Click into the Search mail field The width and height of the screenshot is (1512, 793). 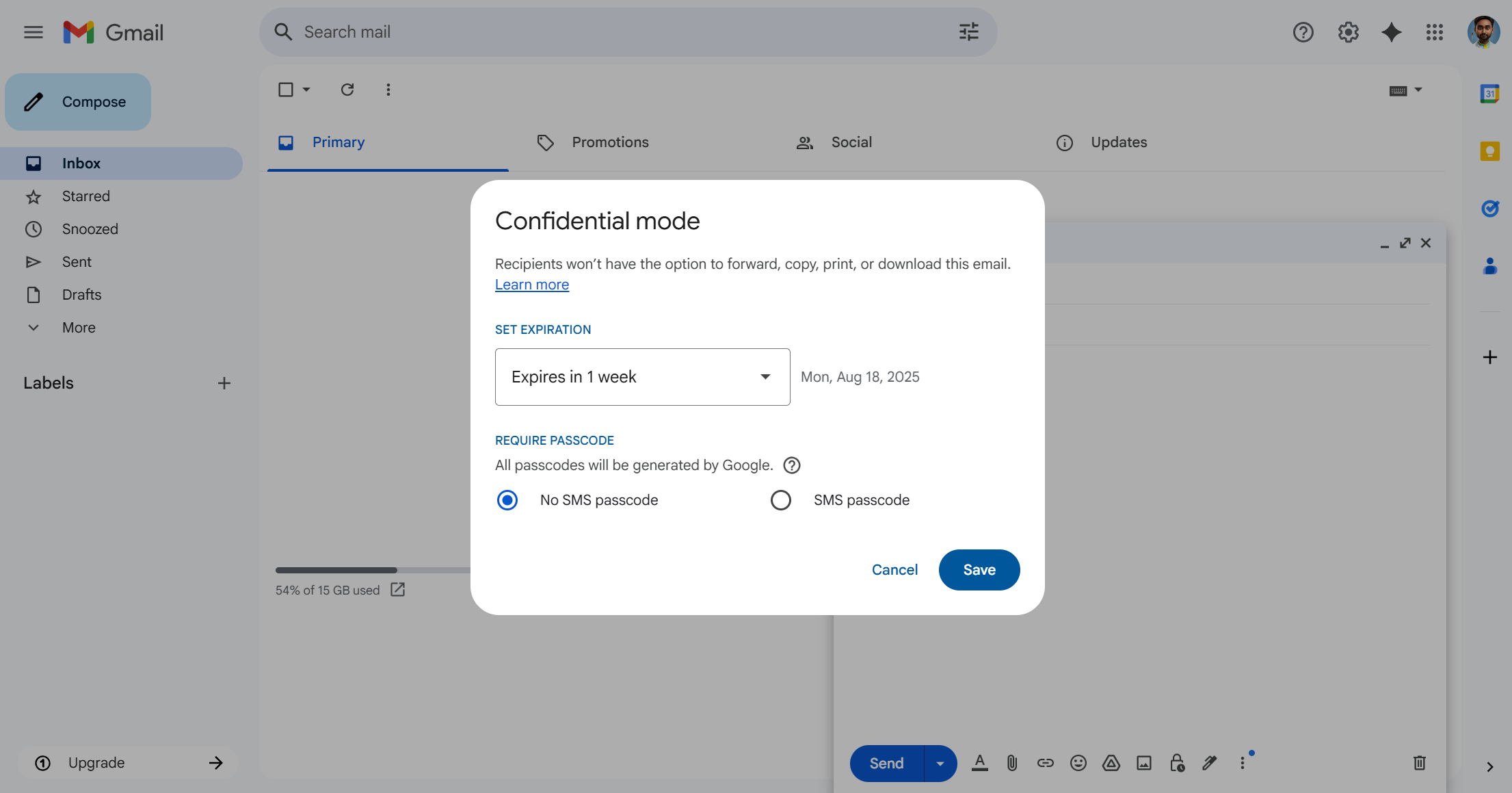point(615,32)
